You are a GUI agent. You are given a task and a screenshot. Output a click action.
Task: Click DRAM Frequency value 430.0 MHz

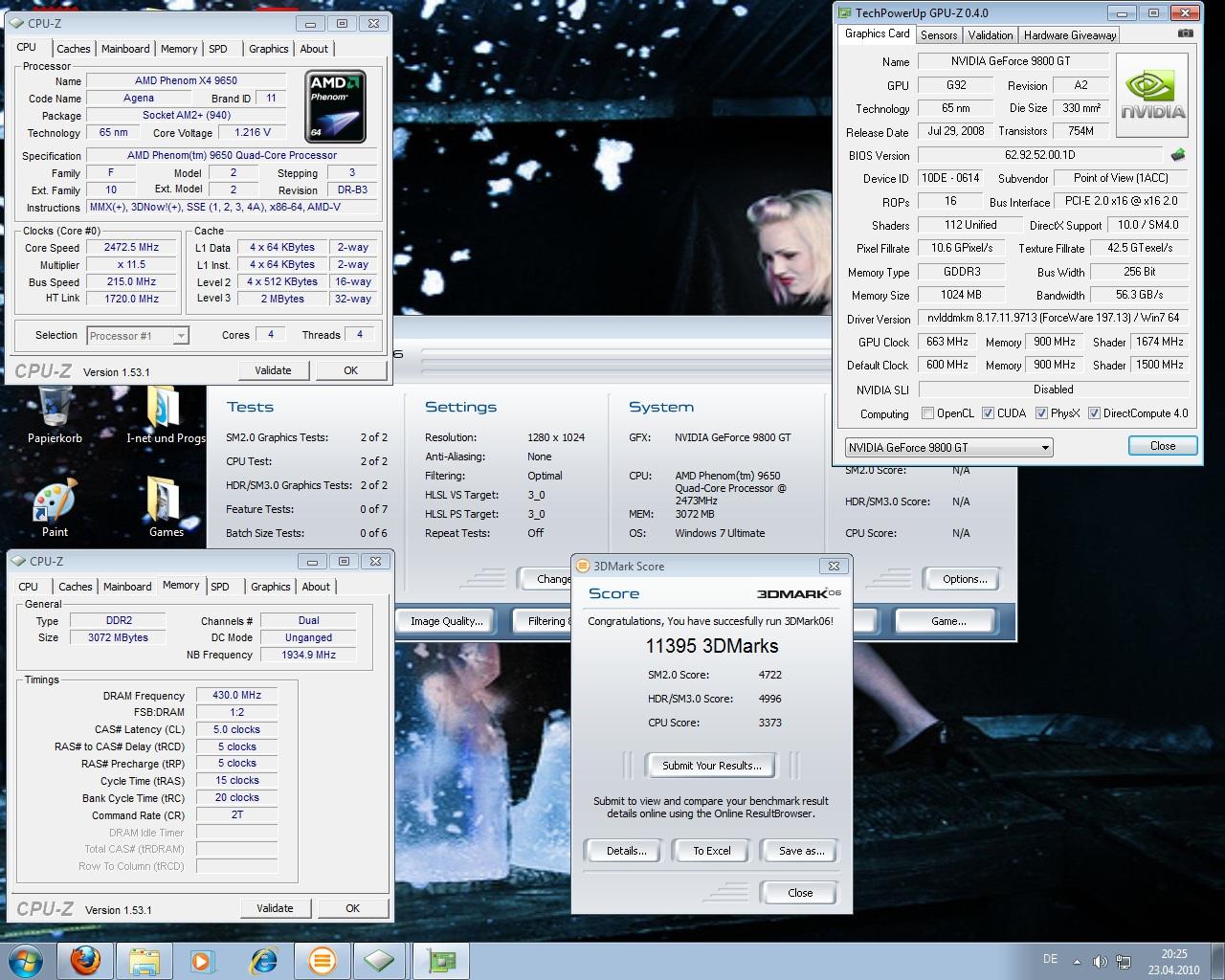236,696
